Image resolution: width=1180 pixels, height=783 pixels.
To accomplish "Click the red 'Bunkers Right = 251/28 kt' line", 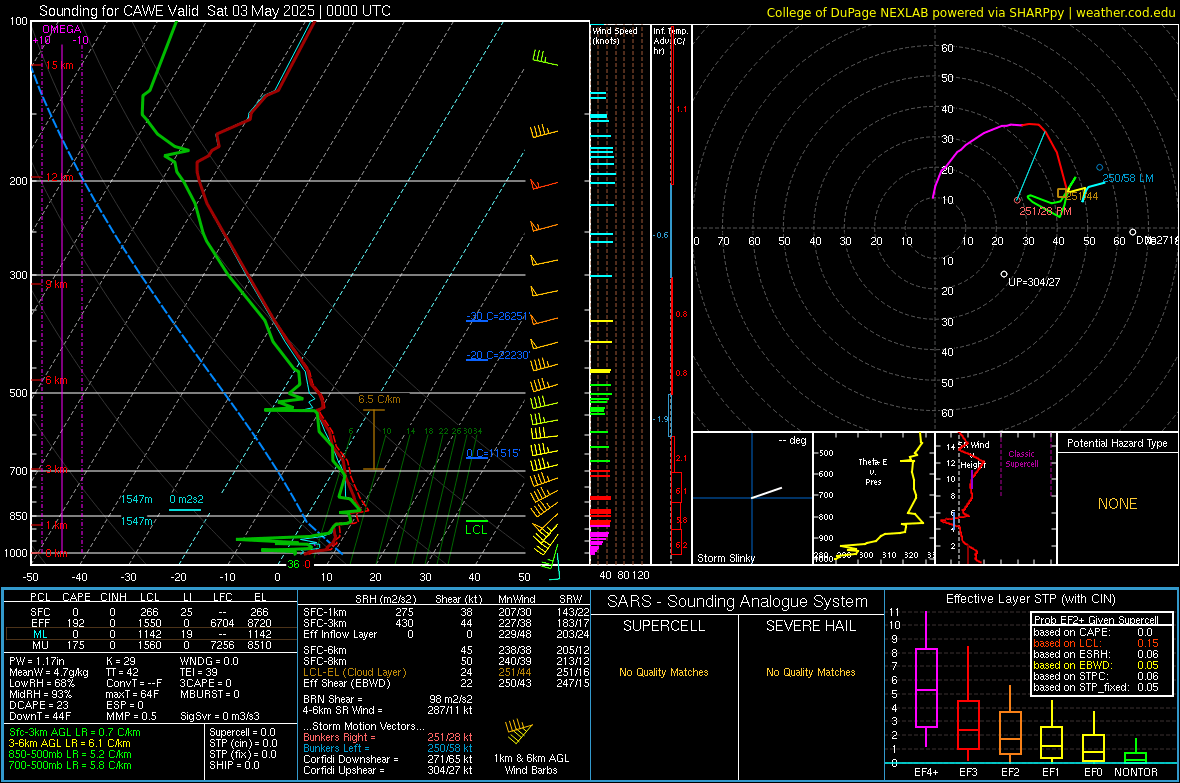I will [388, 737].
